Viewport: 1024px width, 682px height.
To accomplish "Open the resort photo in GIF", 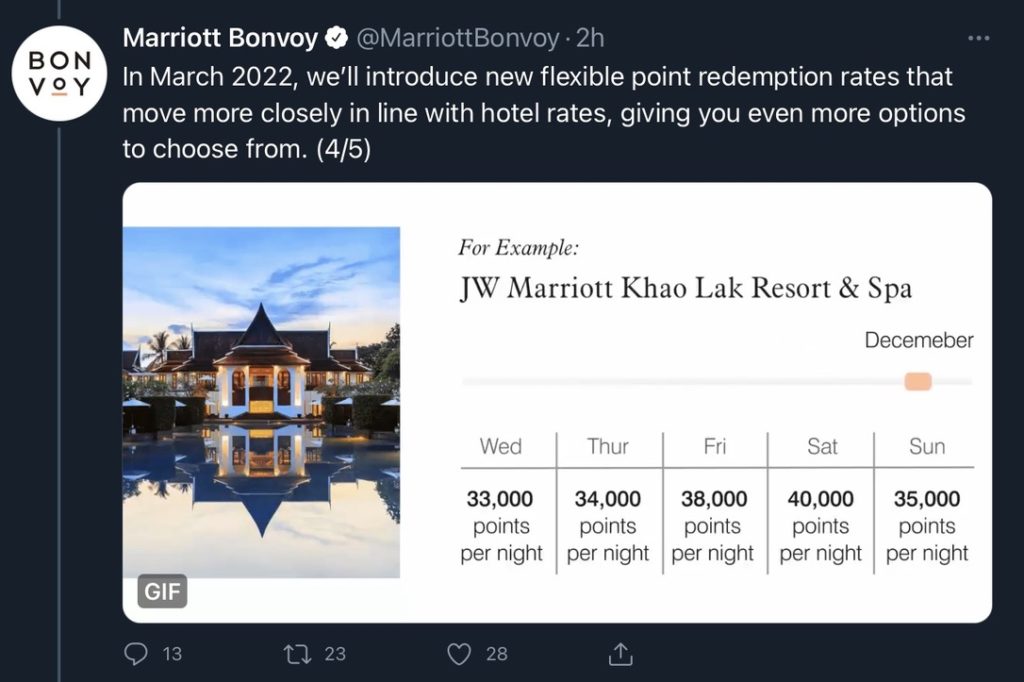I will tap(261, 402).
